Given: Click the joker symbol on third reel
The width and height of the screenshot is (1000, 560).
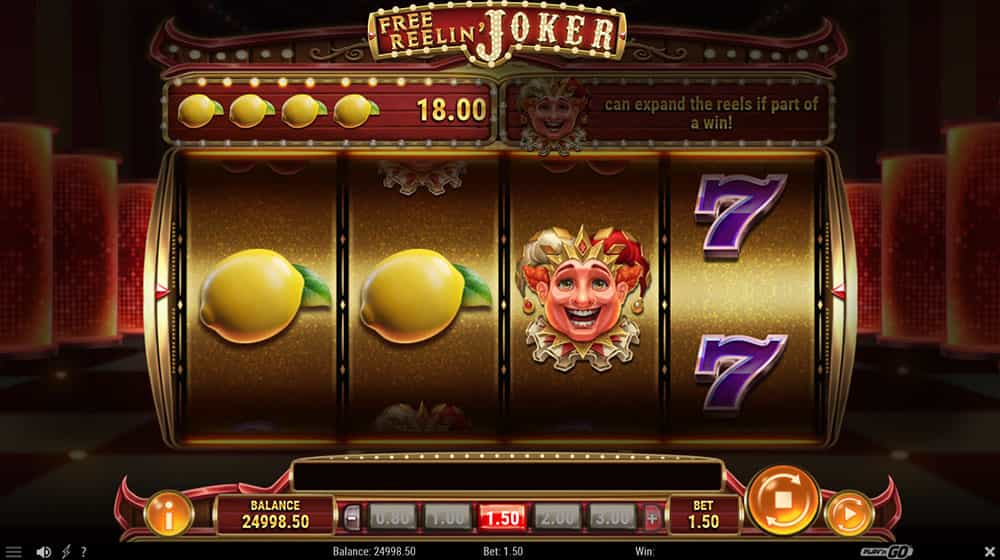Looking at the screenshot, I should [584, 298].
